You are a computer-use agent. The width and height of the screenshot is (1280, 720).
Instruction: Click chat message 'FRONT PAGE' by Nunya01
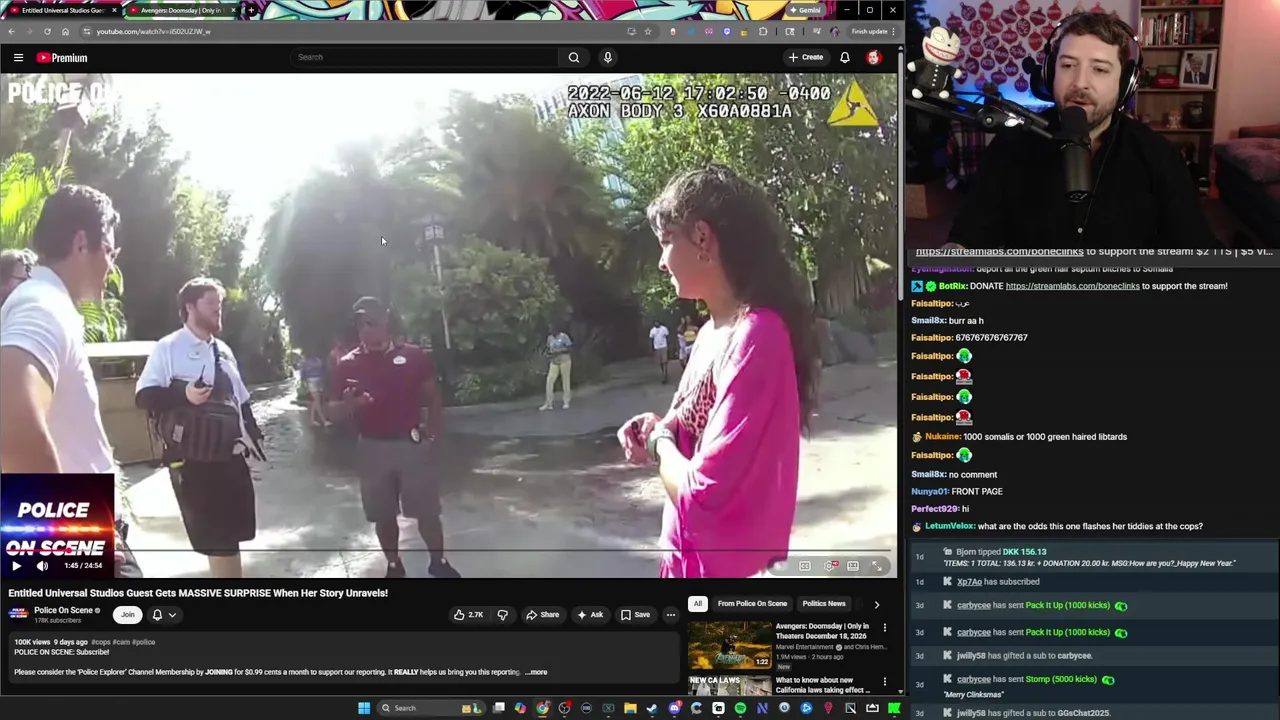(975, 492)
